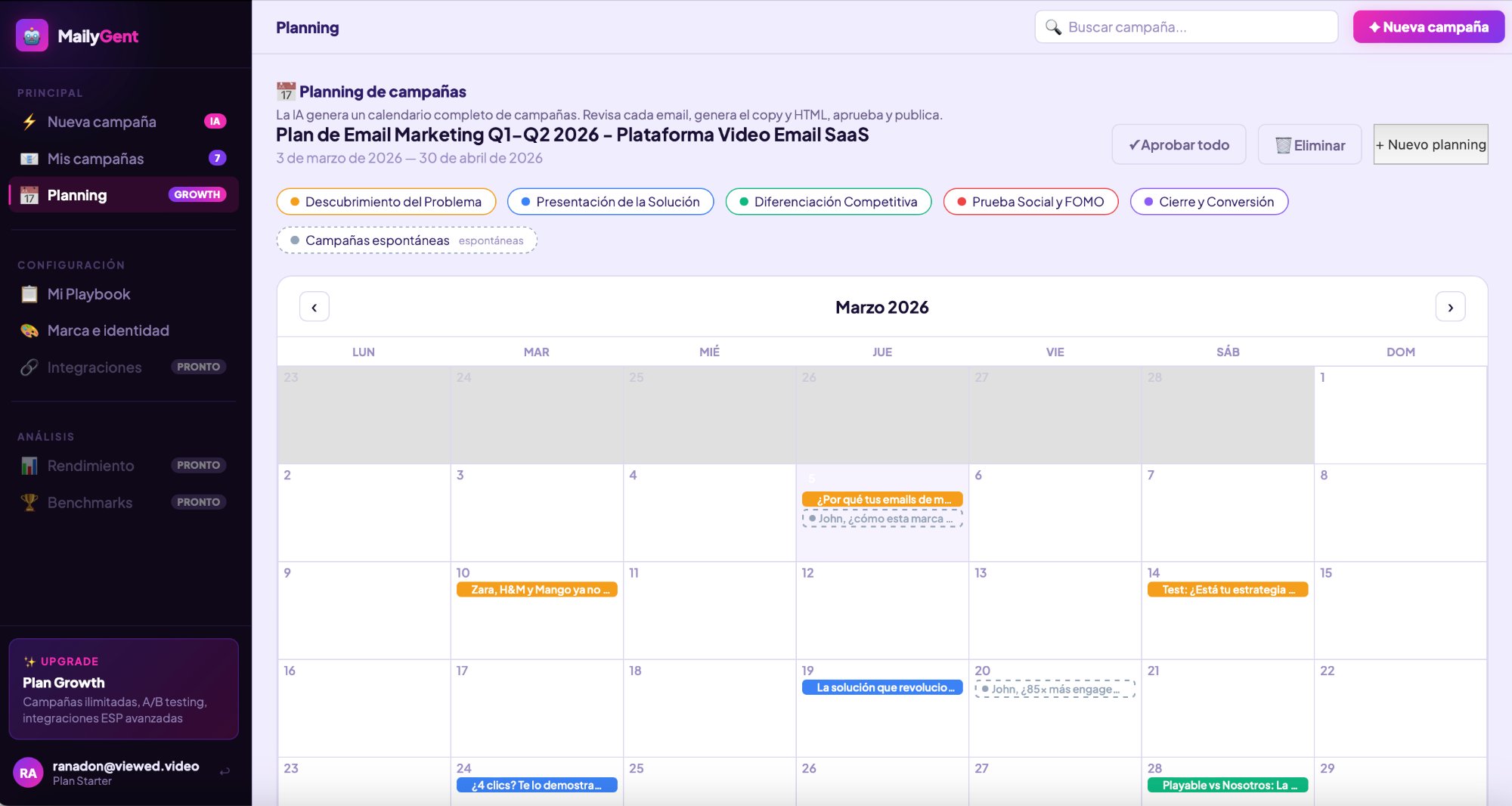Screen dimensions: 1512x806
Task: Click Aprobar todo button
Action: tap(1179, 144)
